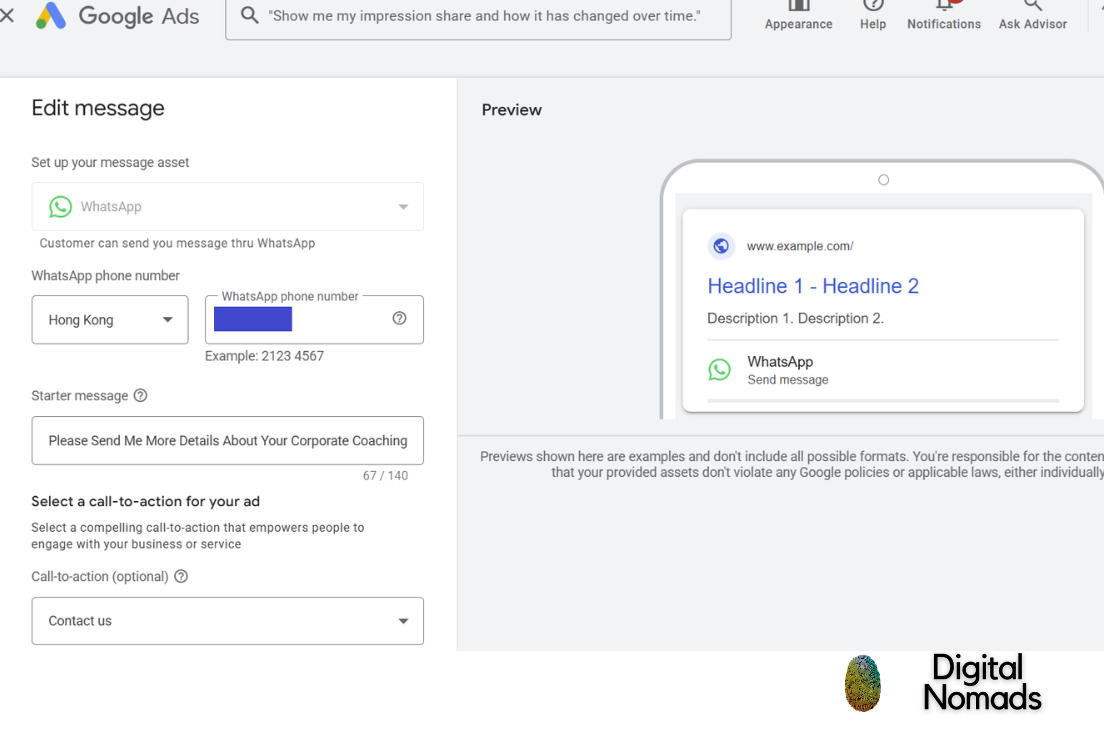
Task: Close the Edit message panel with X
Action: coord(6,15)
